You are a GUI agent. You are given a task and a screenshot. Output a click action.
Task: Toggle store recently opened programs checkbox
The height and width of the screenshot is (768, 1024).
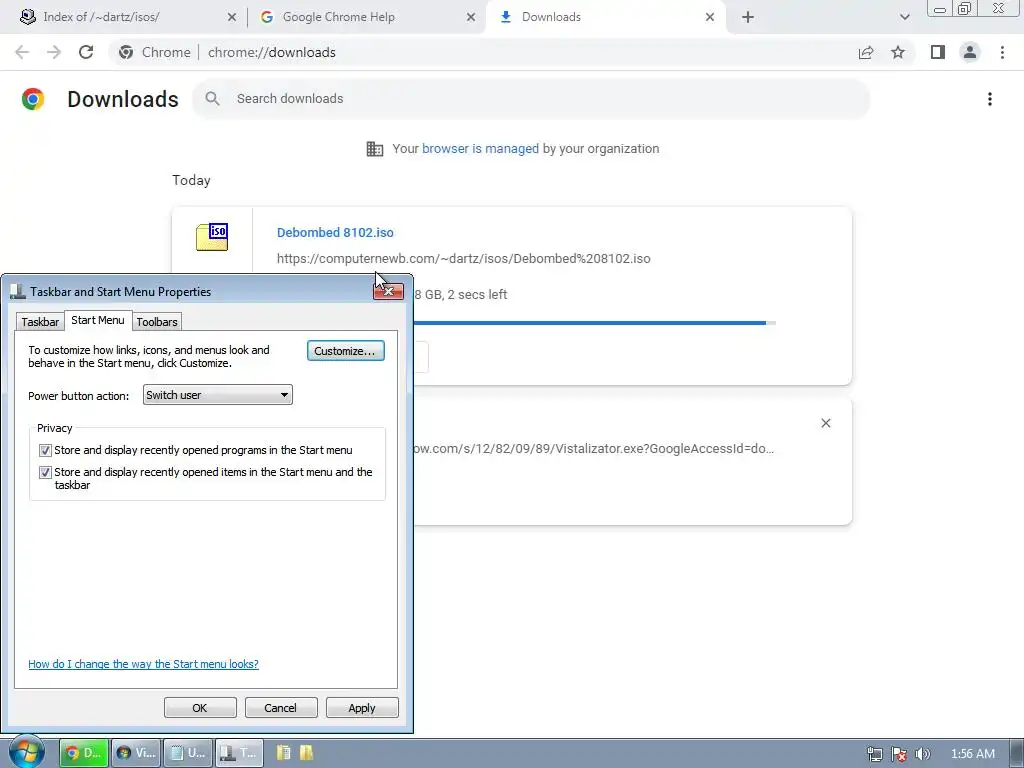tap(45, 450)
